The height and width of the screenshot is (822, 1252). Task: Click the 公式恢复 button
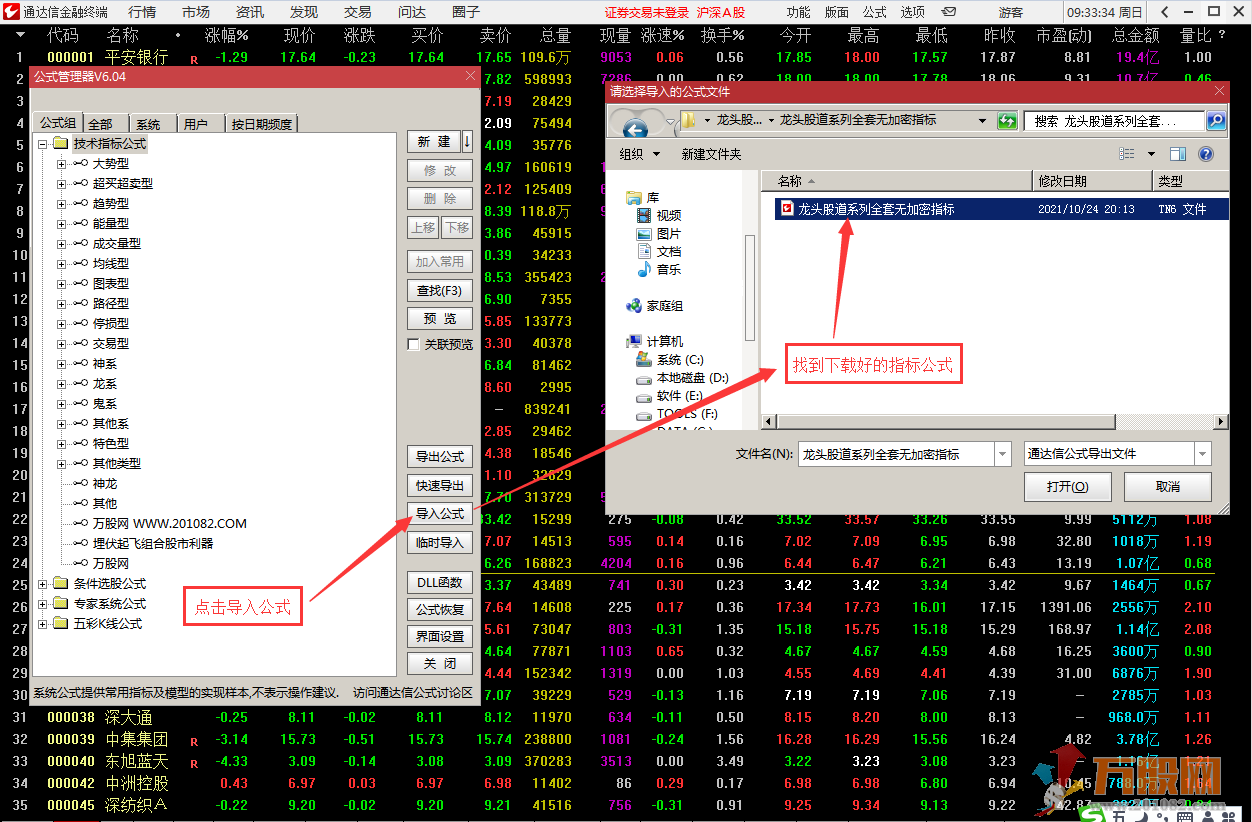click(x=440, y=609)
